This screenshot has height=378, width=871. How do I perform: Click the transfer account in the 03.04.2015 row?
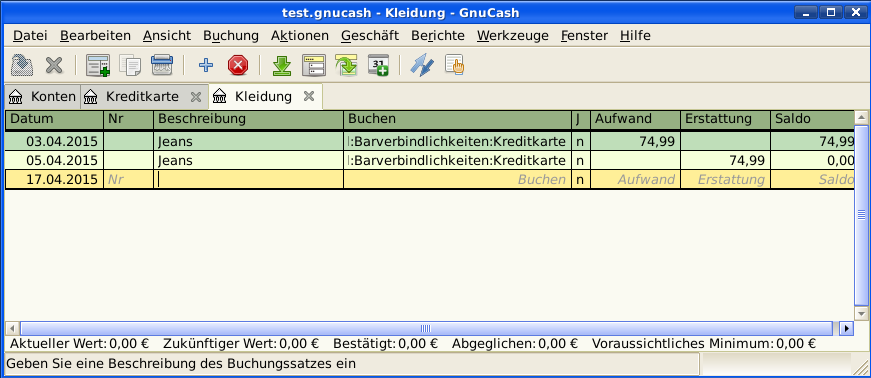[x=458, y=141]
